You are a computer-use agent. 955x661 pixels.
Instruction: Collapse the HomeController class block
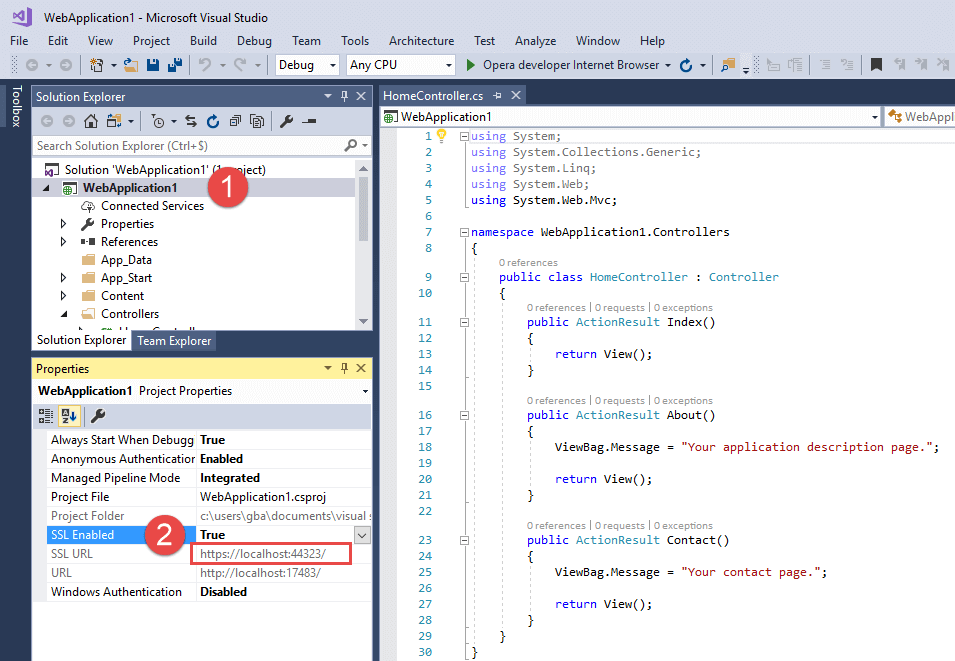(464, 277)
